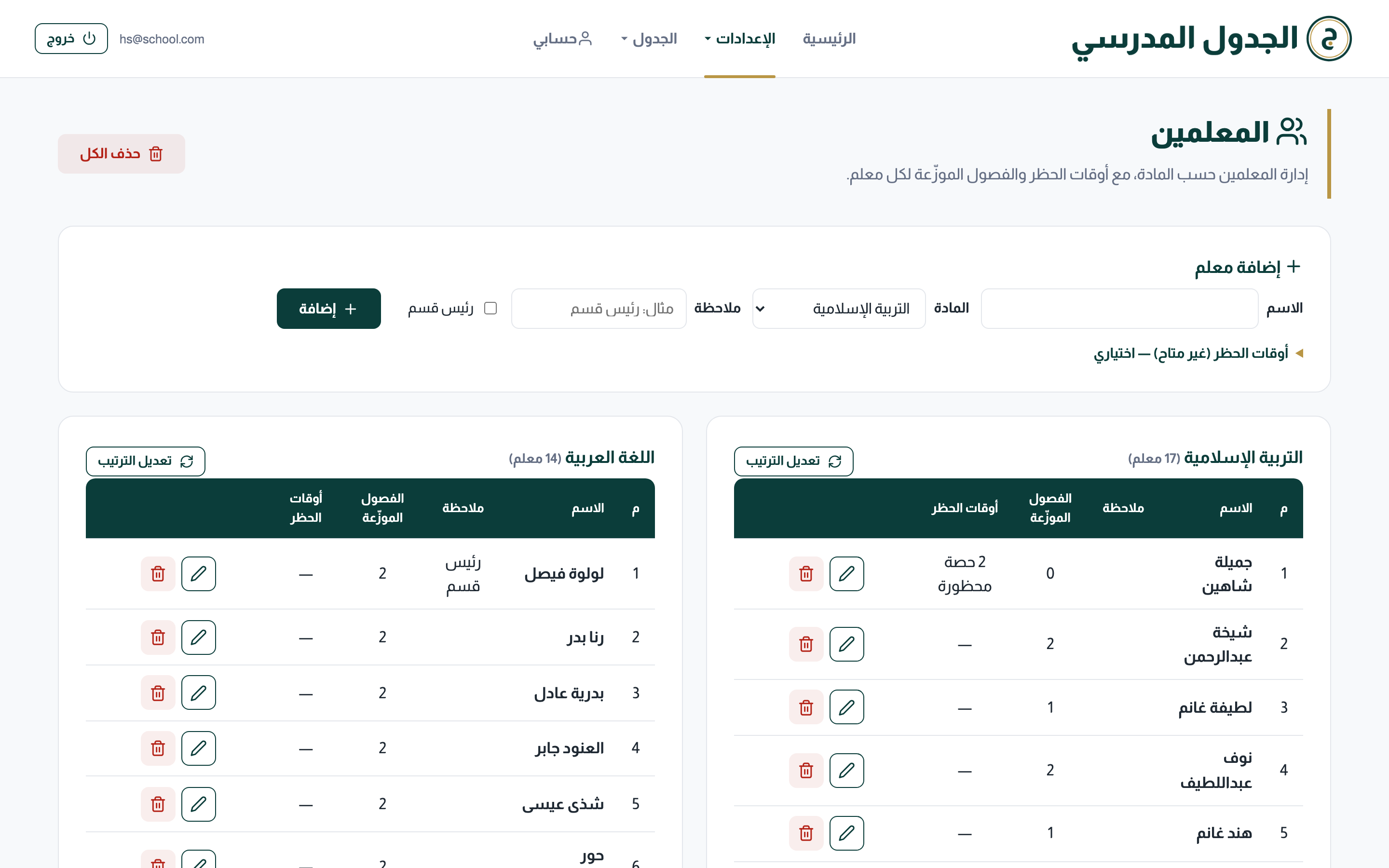The image size is (1389, 868).
Task: Click the name نوف عبداللطيف
Action: [x=1216, y=771]
